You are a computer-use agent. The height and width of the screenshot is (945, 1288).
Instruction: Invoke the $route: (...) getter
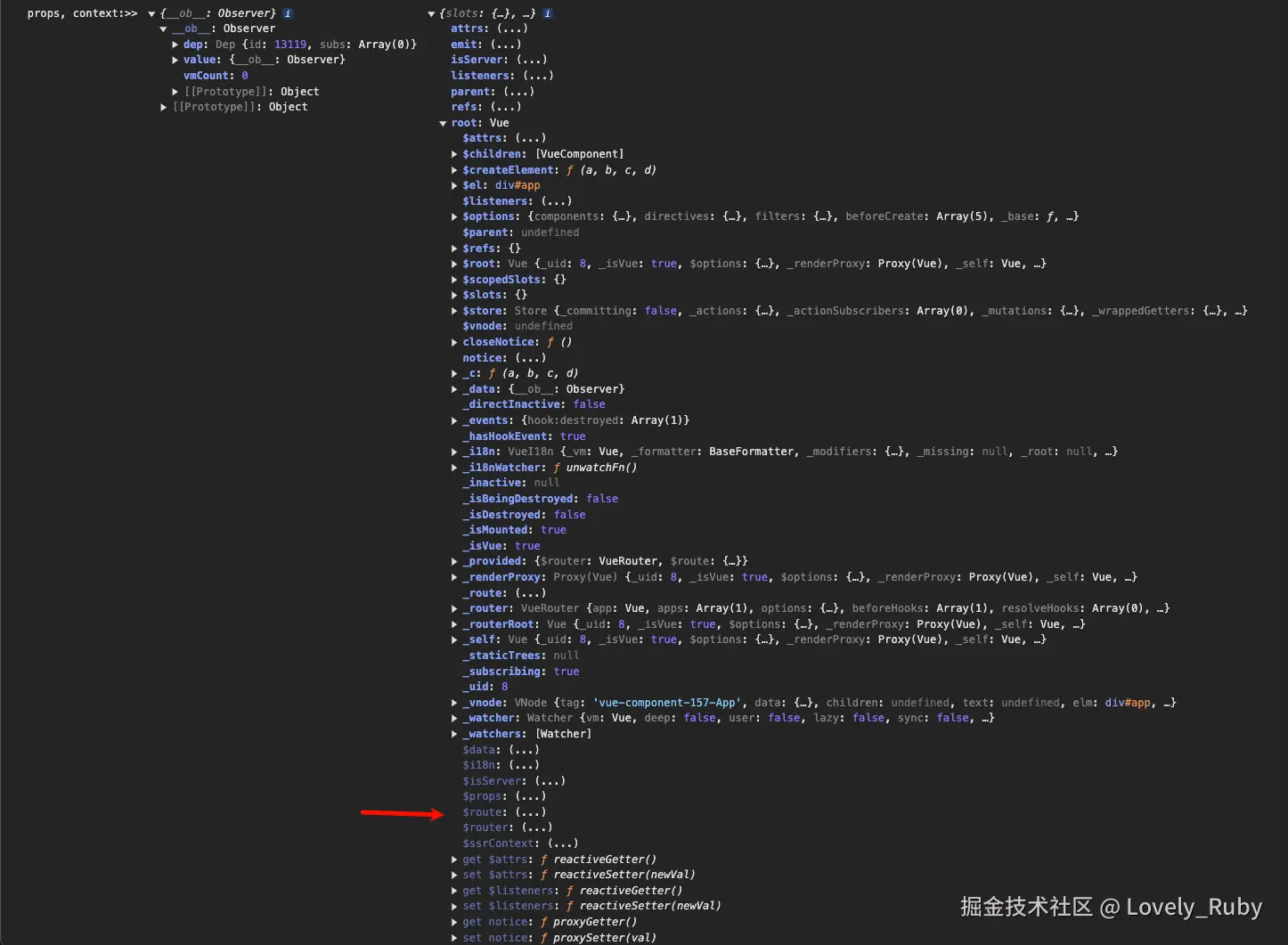pyautogui.click(x=531, y=812)
